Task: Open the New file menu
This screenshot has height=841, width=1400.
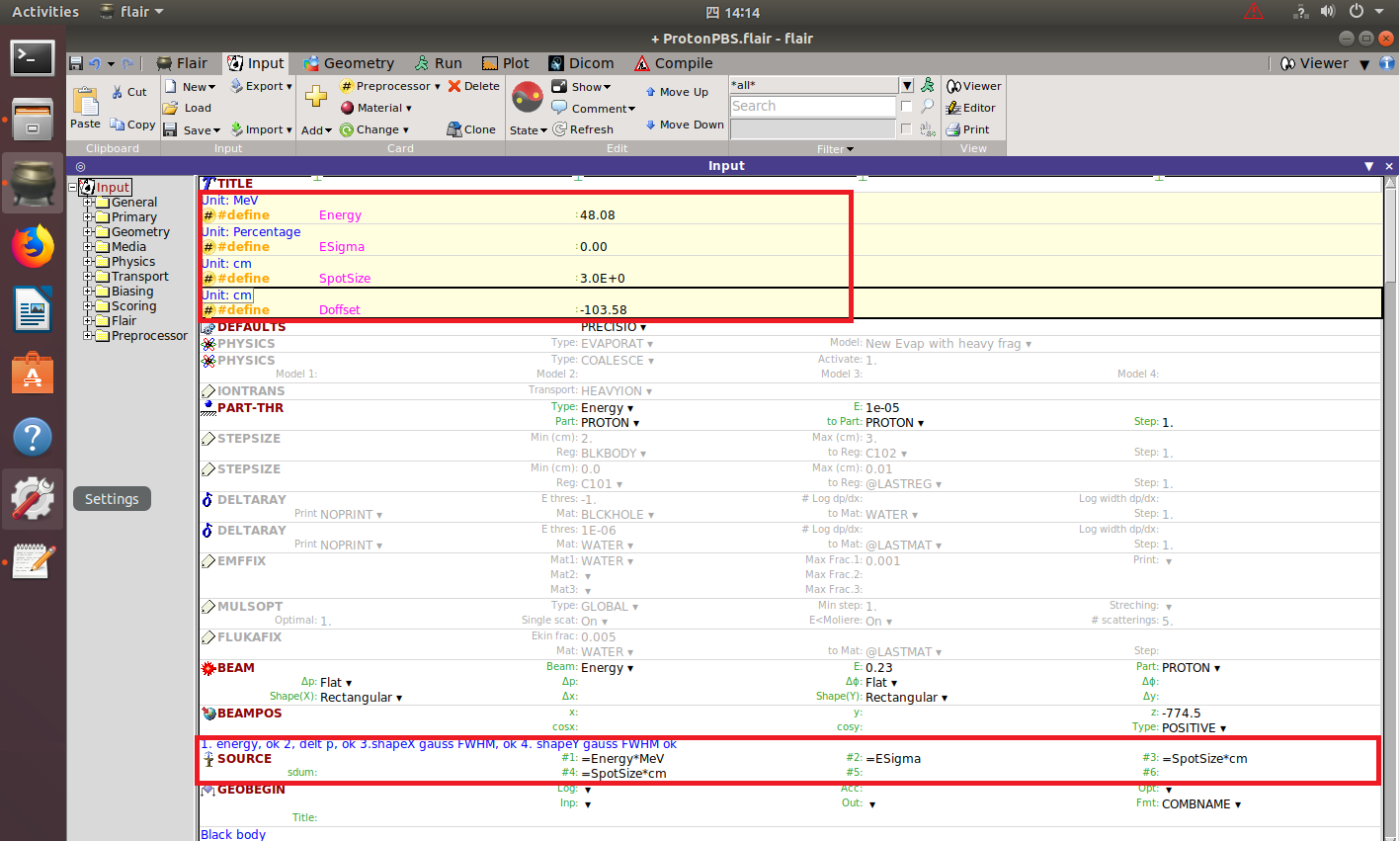Action: tap(190, 86)
